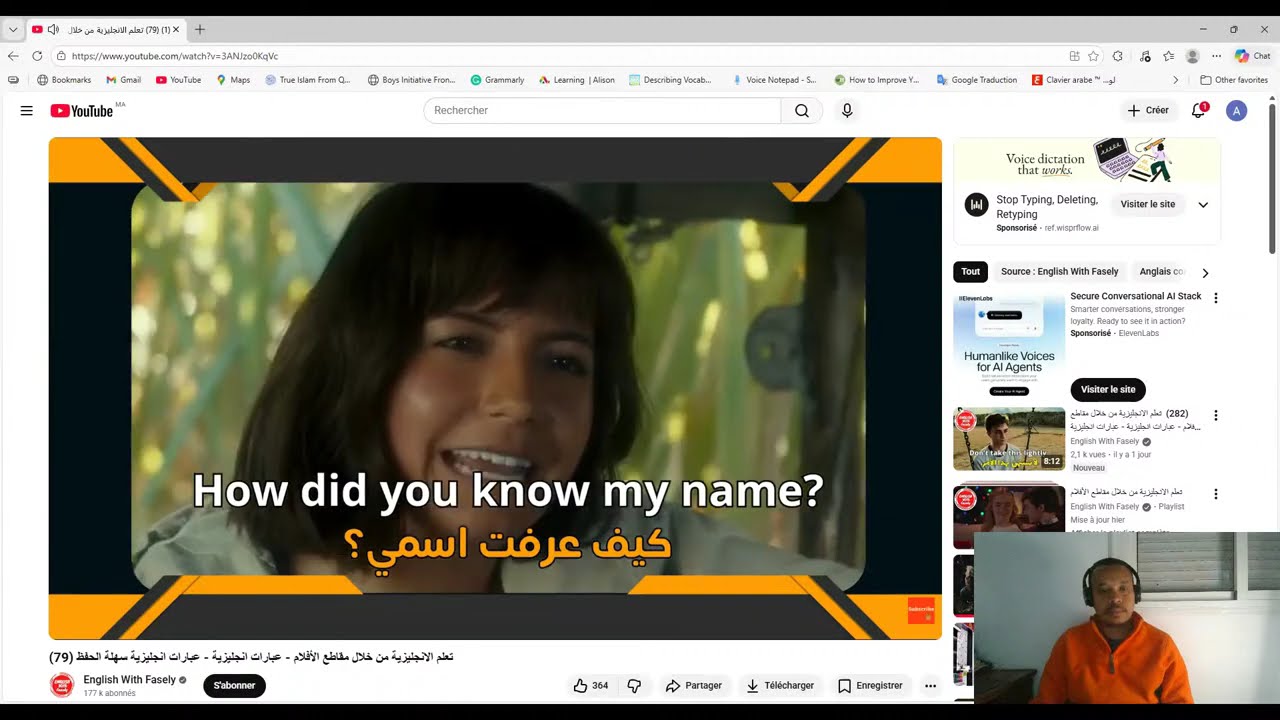The image size is (1280, 720).
Task: Share the video with Partager
Action: (x=693, y=685)
